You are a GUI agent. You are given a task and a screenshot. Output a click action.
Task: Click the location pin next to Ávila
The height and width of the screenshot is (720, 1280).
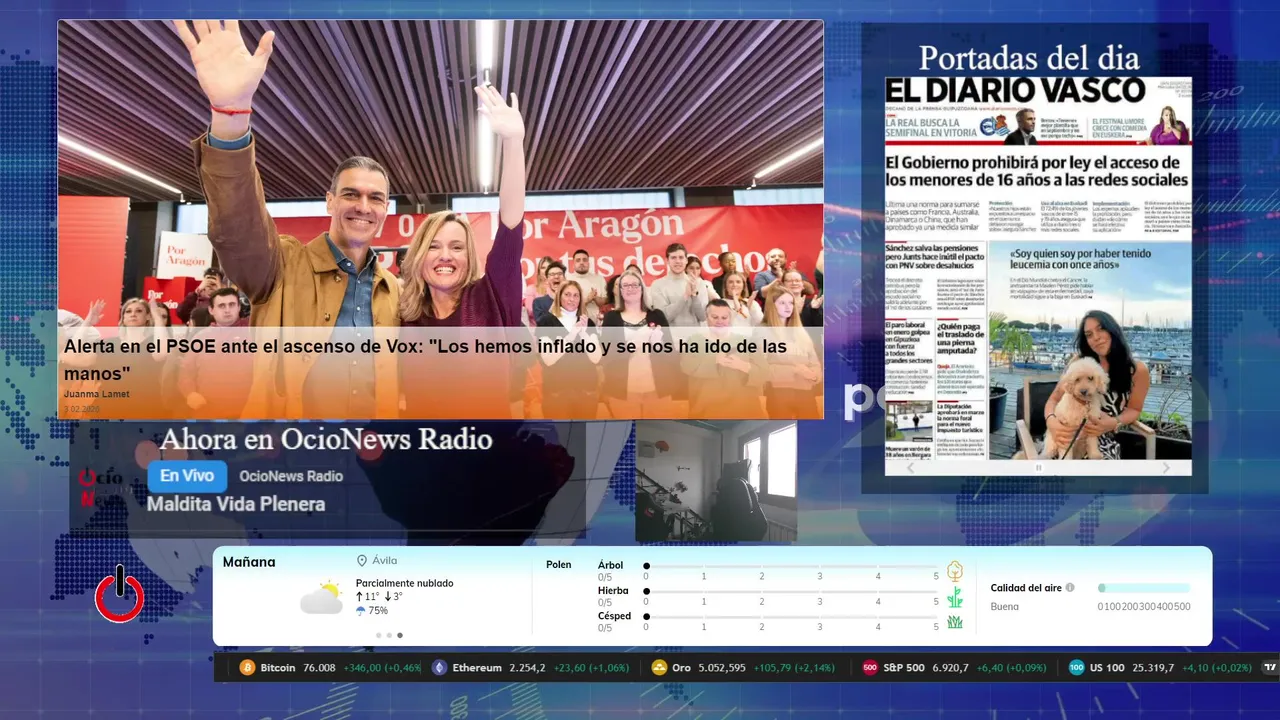coord(362,561)
